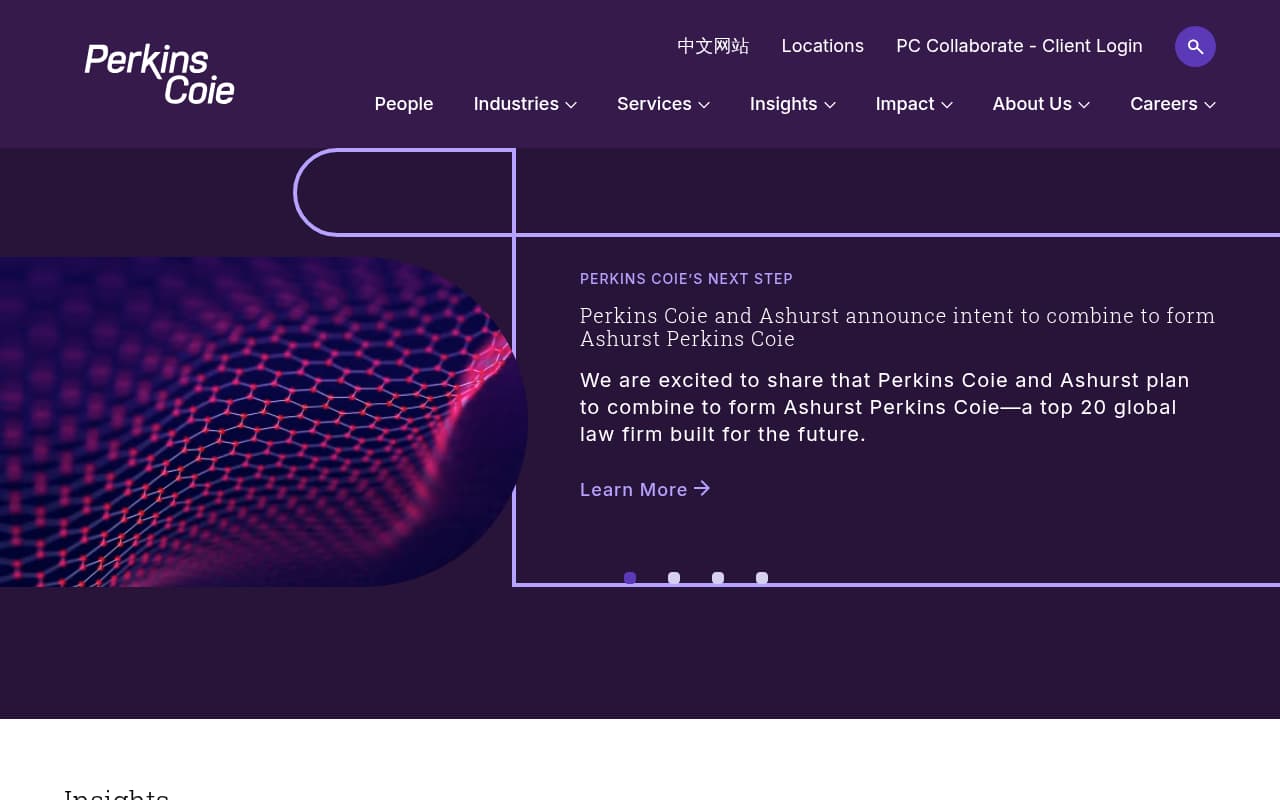Open PC Collaborate - Client Login
1280x800 pixels.
(x=1019, y=46)
